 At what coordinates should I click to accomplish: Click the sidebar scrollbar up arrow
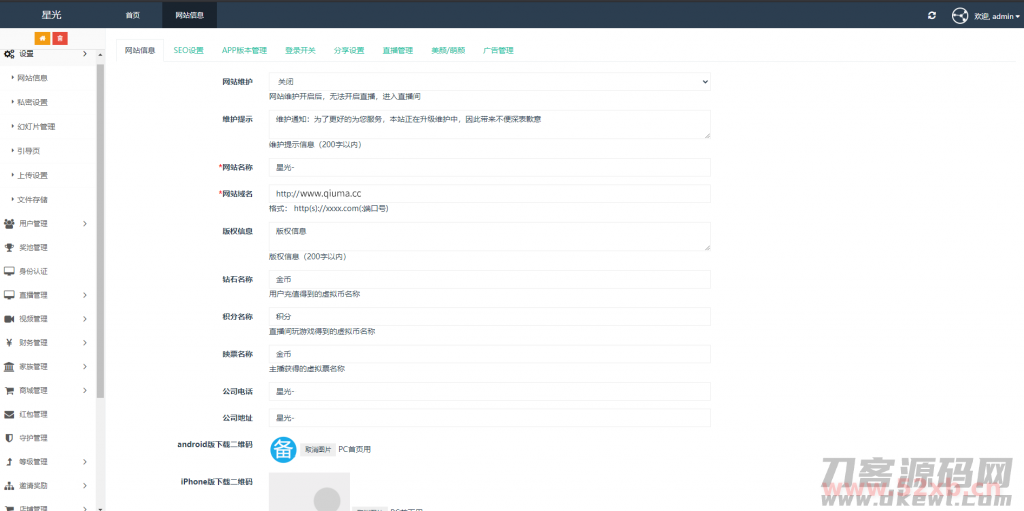click(x=100, y=55)
